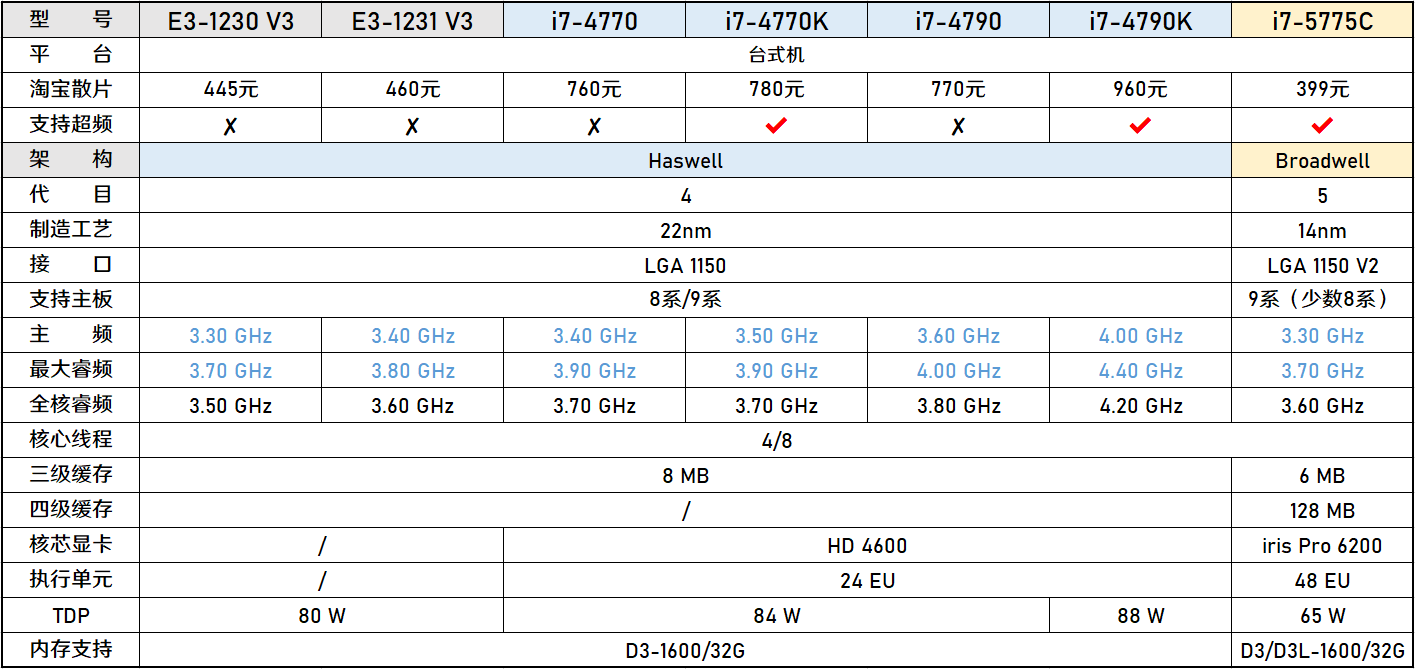Click the 全核睿频 row label
Screen dimensions: 1415x669
pyautogui.click(x=71, y=405)
